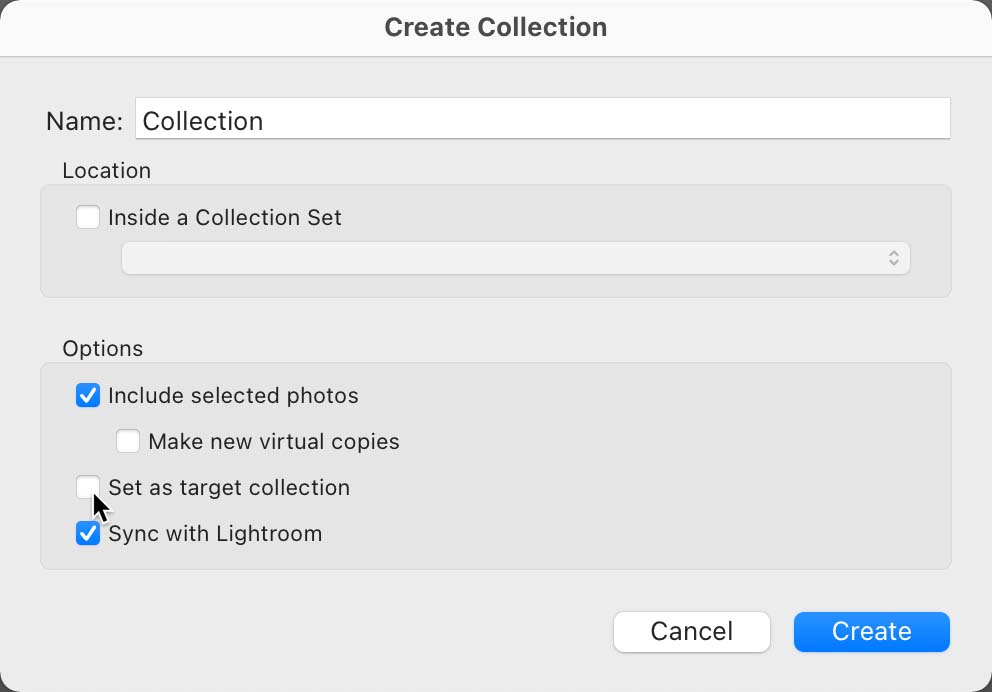Click the "Sync with Lightroom" label text

tap(215, 534)
